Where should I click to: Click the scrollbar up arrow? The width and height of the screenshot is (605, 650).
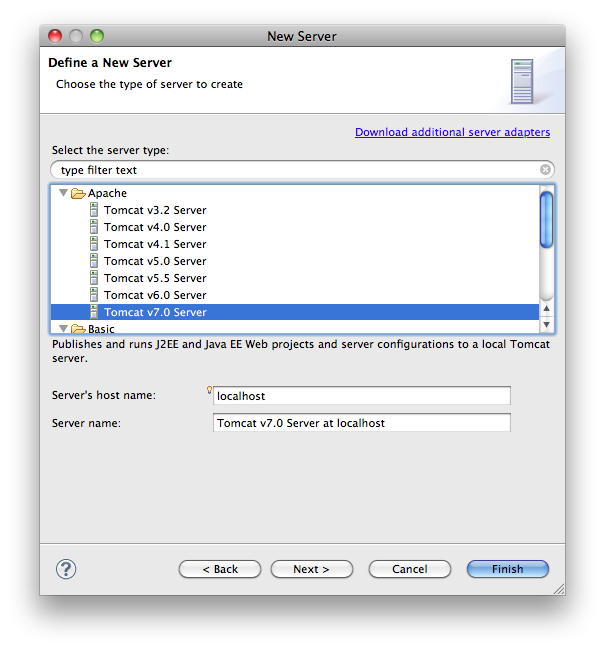tap(547, 308)
